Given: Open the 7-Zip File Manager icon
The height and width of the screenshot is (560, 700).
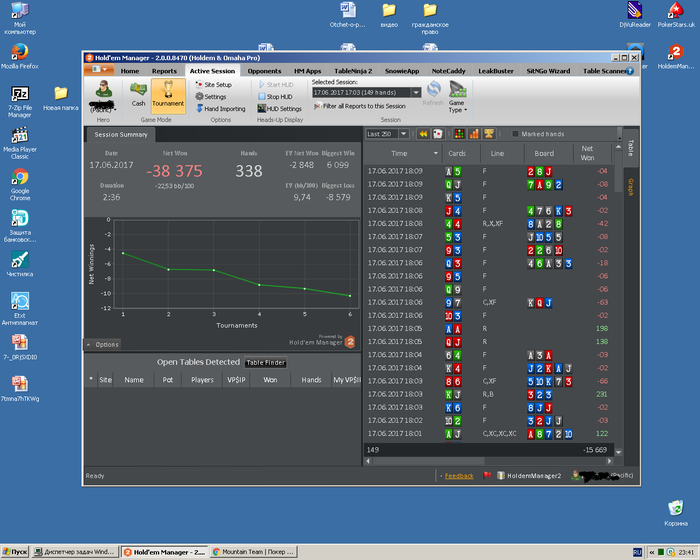Looking at the screenshot, I should click(20, 101).
